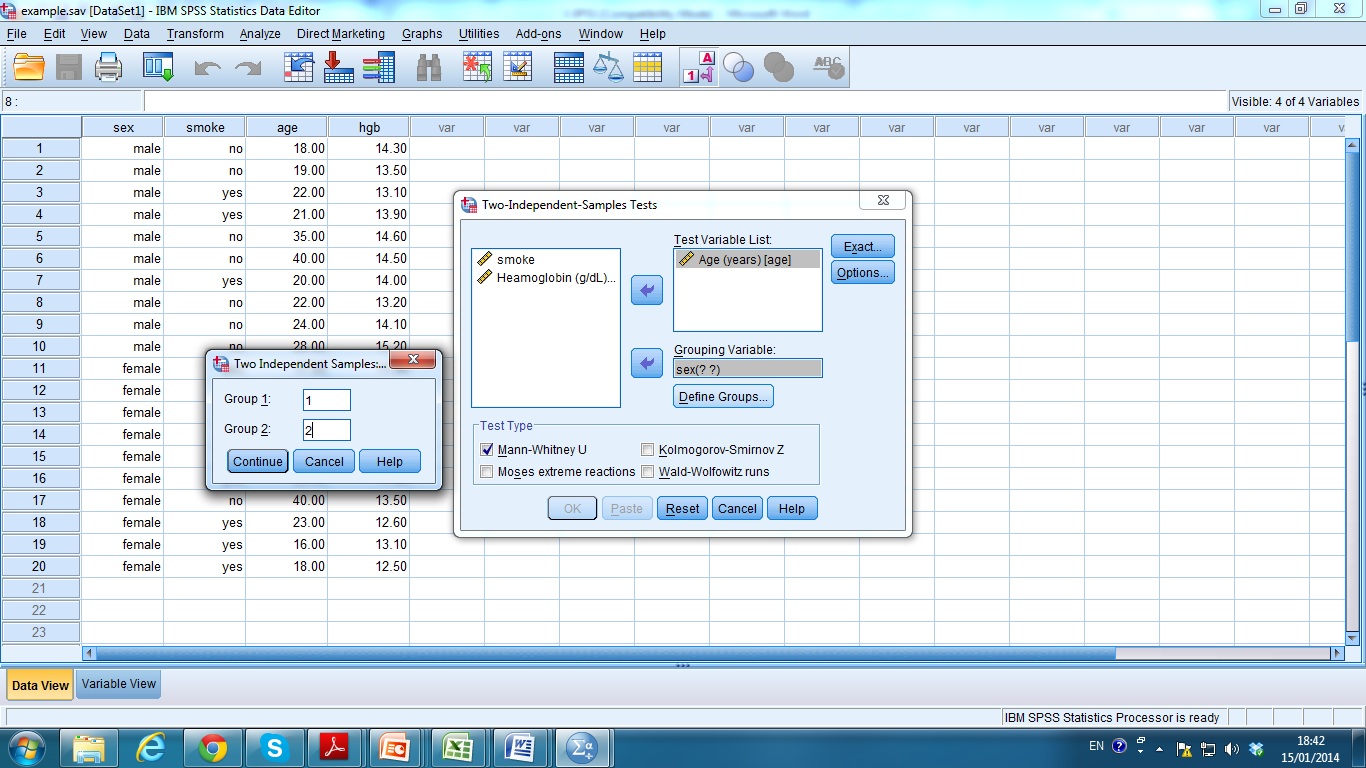Click Cancel in Two-Independent-Samples Tests dialog
This screenshot has width=1366, height=768.
[737, 508]
